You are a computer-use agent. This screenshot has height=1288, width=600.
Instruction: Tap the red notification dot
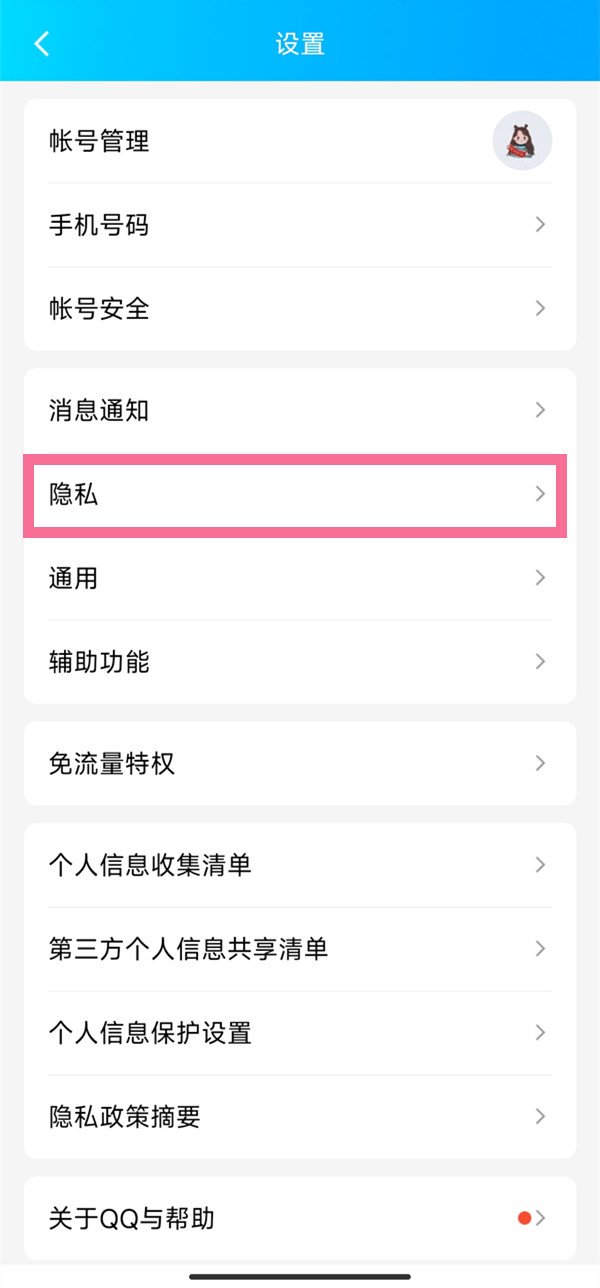pyautogui.click(x=524, y=1218)
